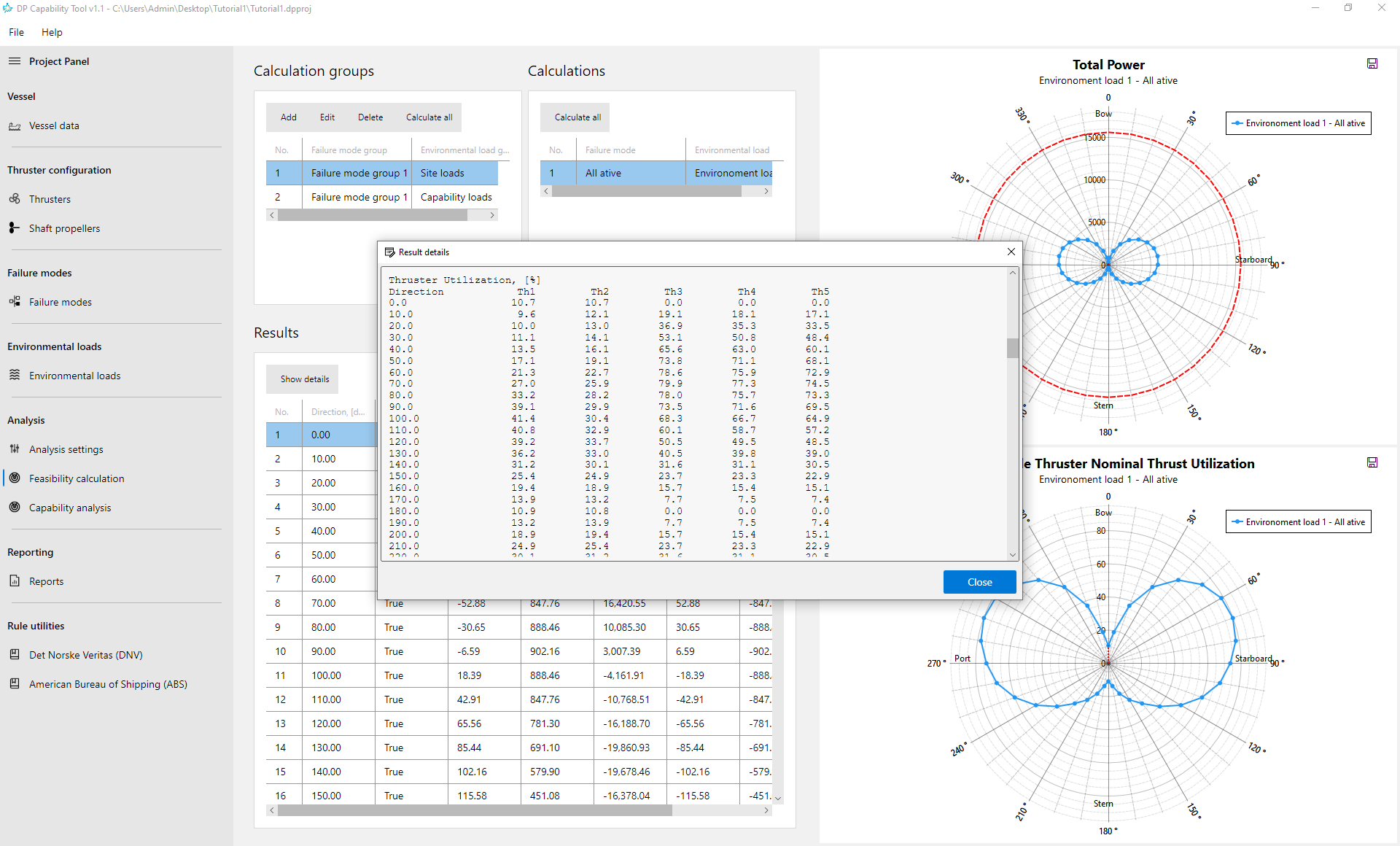The width and height of the screenshot is (1400, 846).
Task: Select the Capability loads calculation group row
Action: point(382,197)
